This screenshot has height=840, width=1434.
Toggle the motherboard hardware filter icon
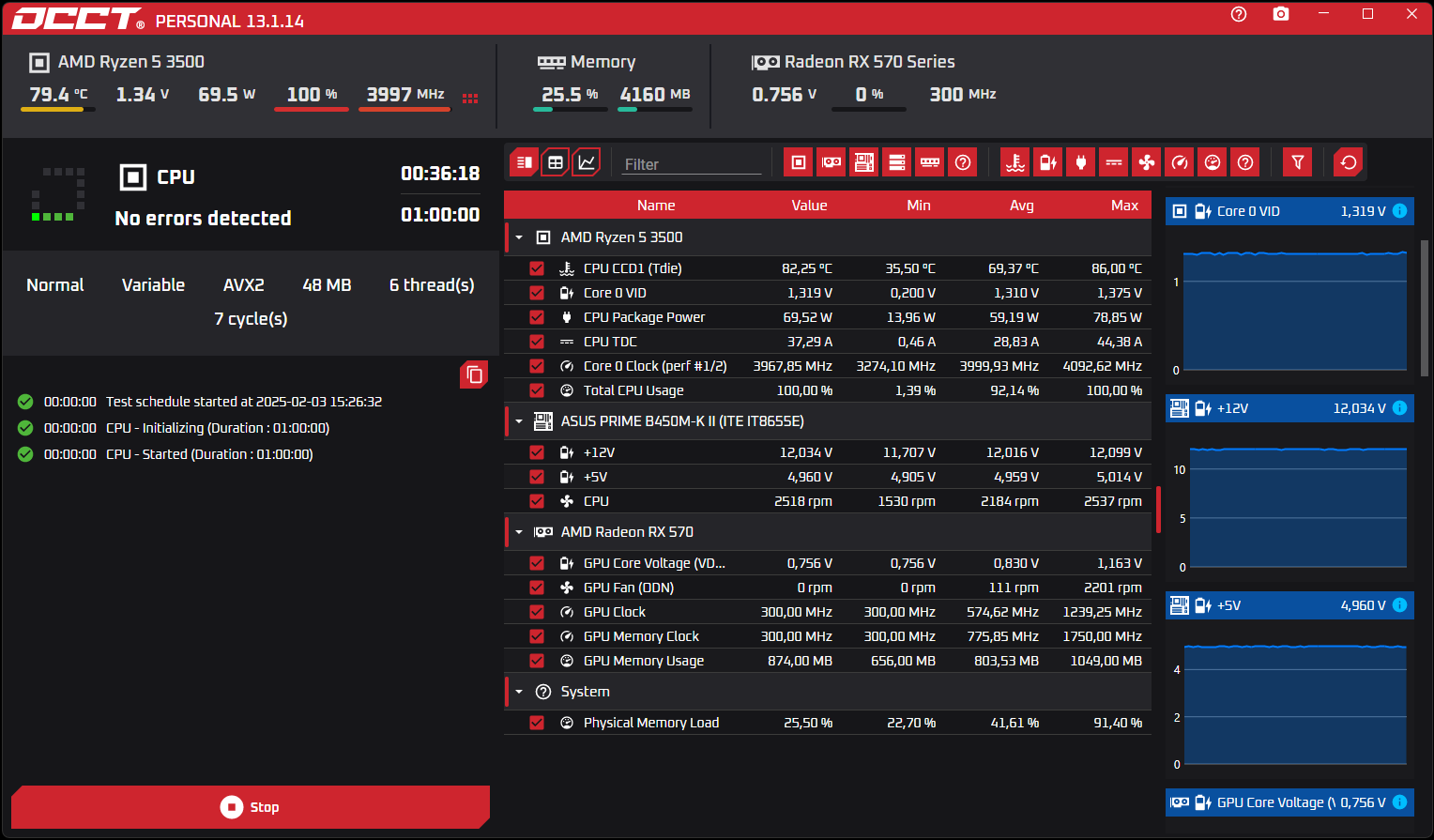tap(864, 162)
